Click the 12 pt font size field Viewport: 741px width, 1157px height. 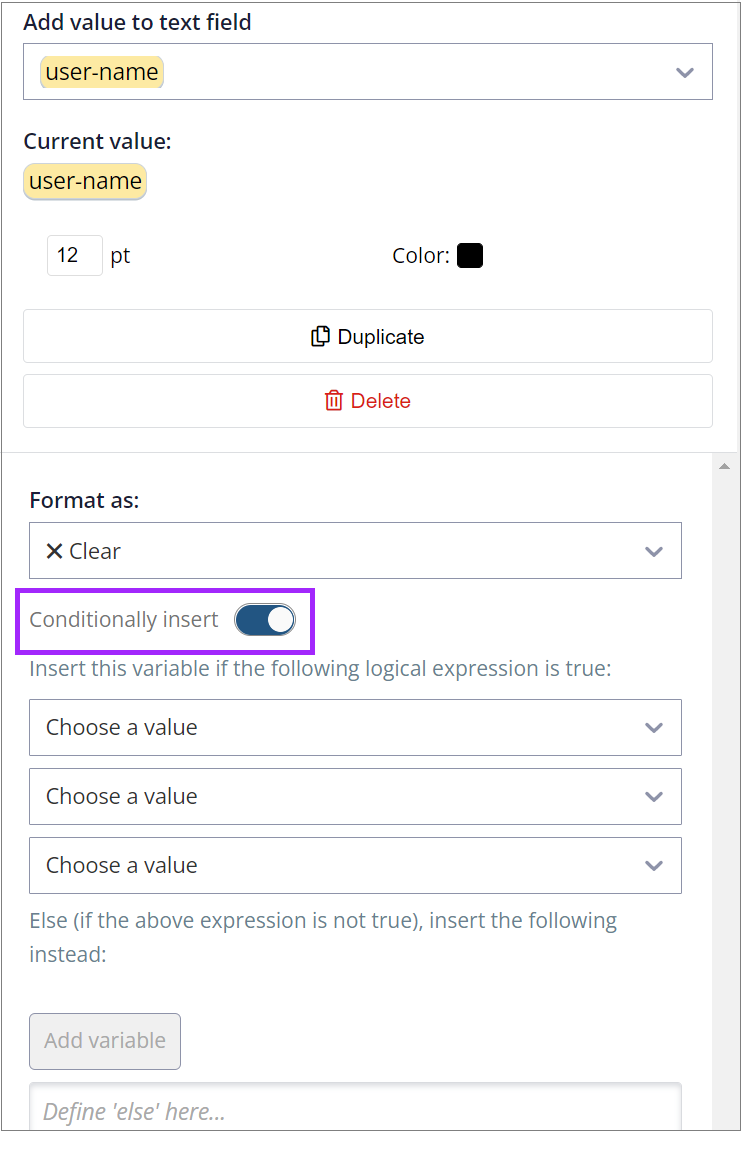click(74, 255)
